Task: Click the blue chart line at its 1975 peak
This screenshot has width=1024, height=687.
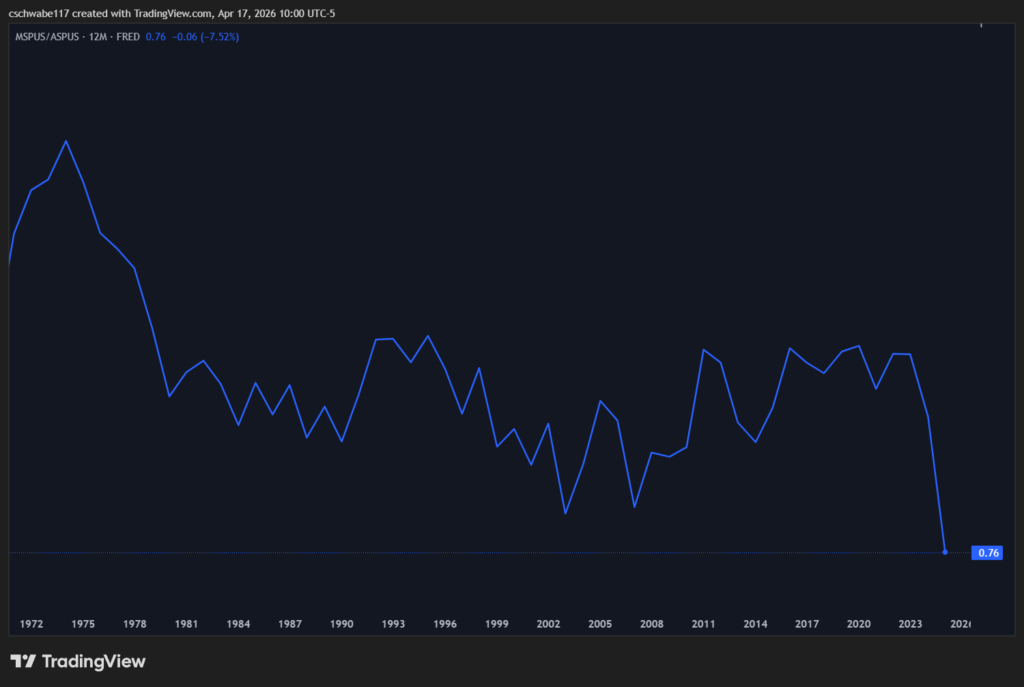Action: tap(67, 142)
